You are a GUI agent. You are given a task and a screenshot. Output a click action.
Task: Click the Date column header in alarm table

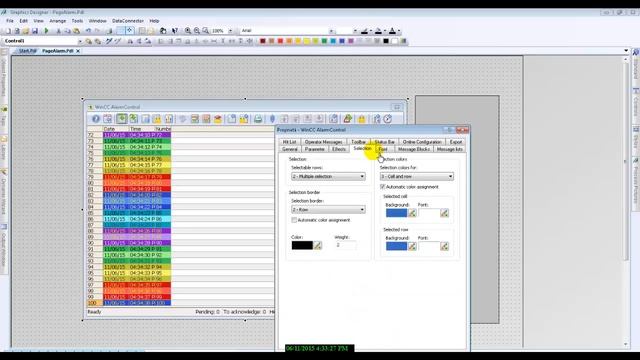[116, 129]
